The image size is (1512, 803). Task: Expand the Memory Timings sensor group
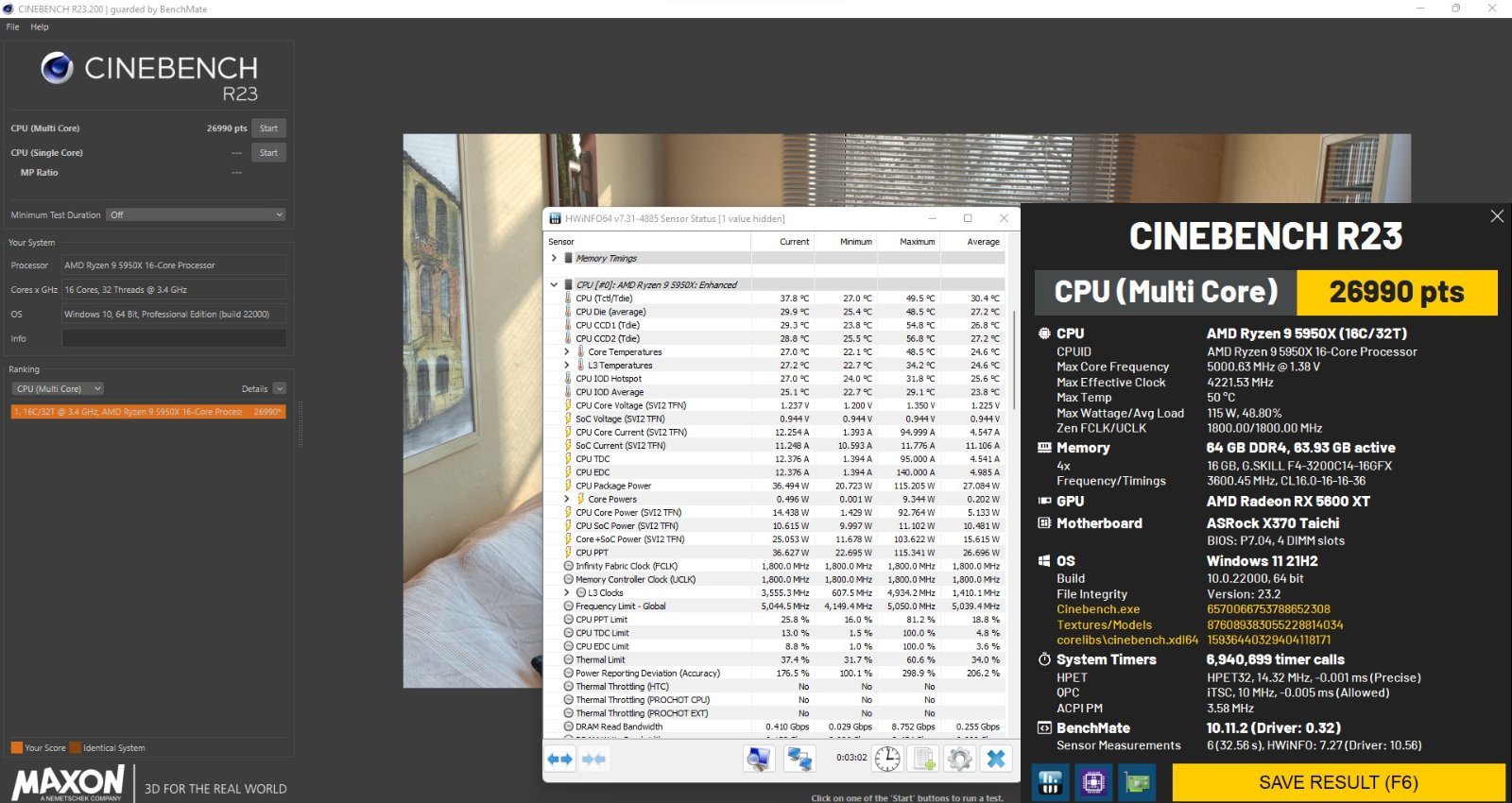(554, 258)
